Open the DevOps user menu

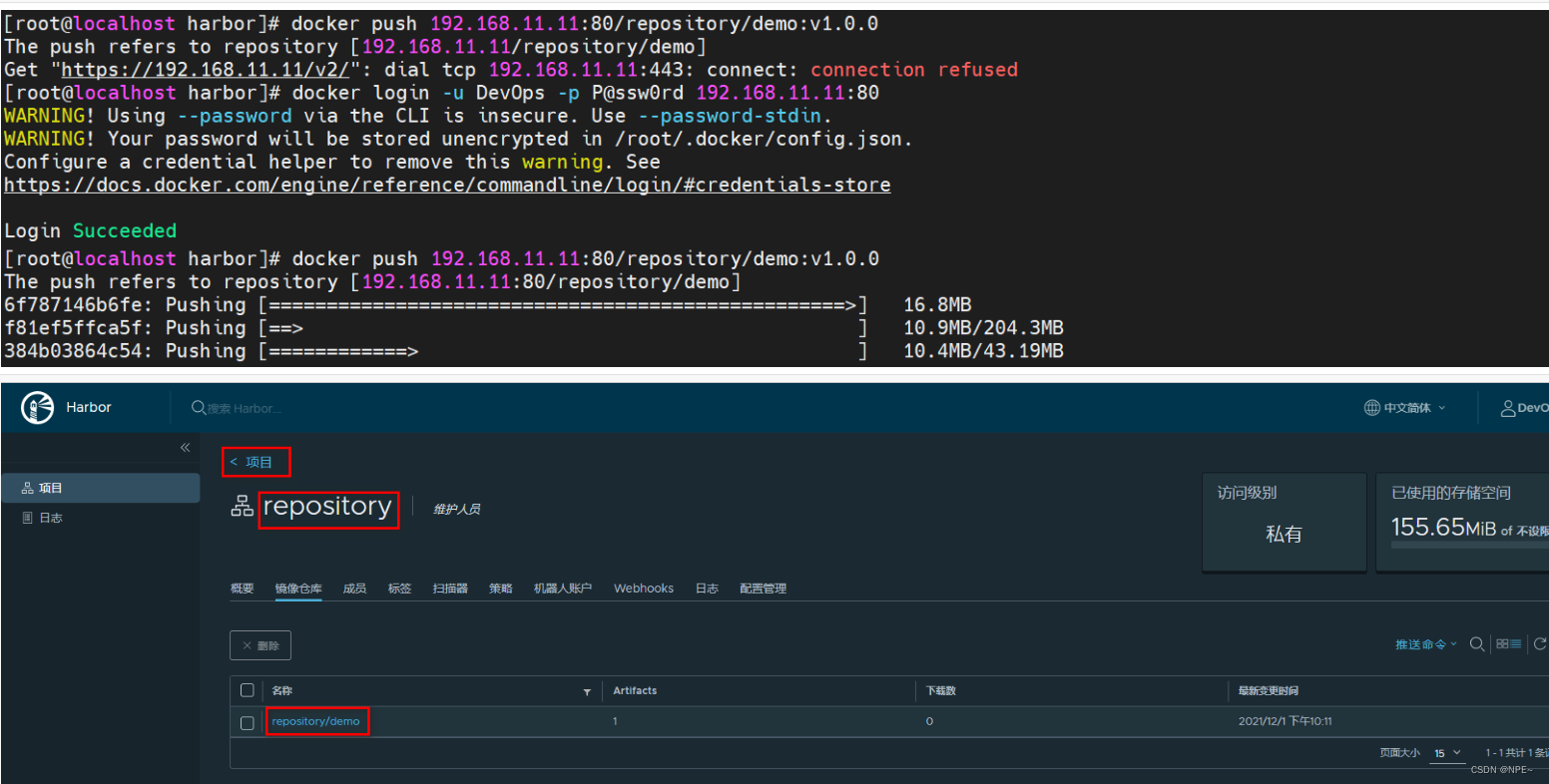[x=1524, y=408]
